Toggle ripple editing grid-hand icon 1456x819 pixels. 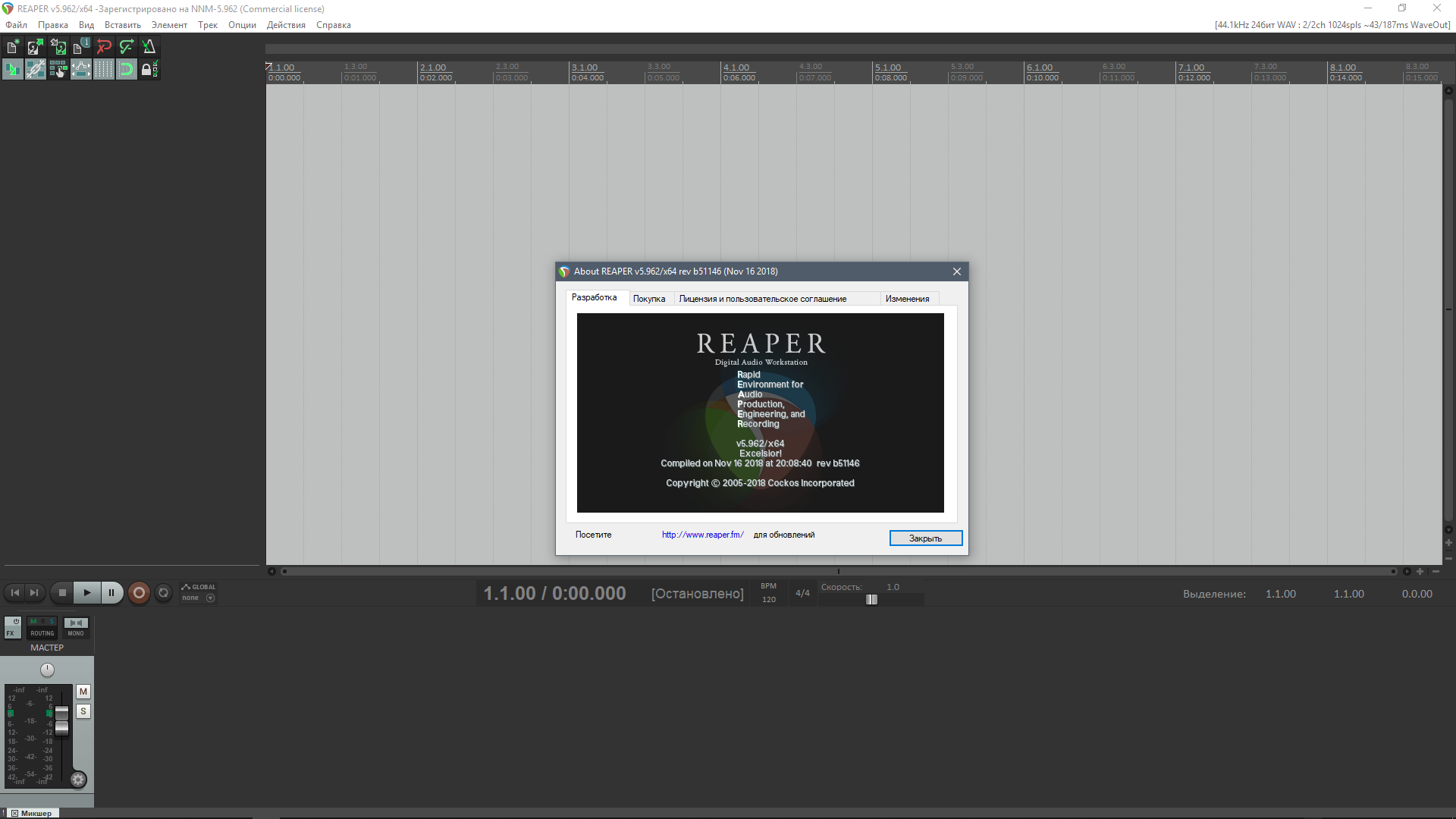tap(58, 70)
